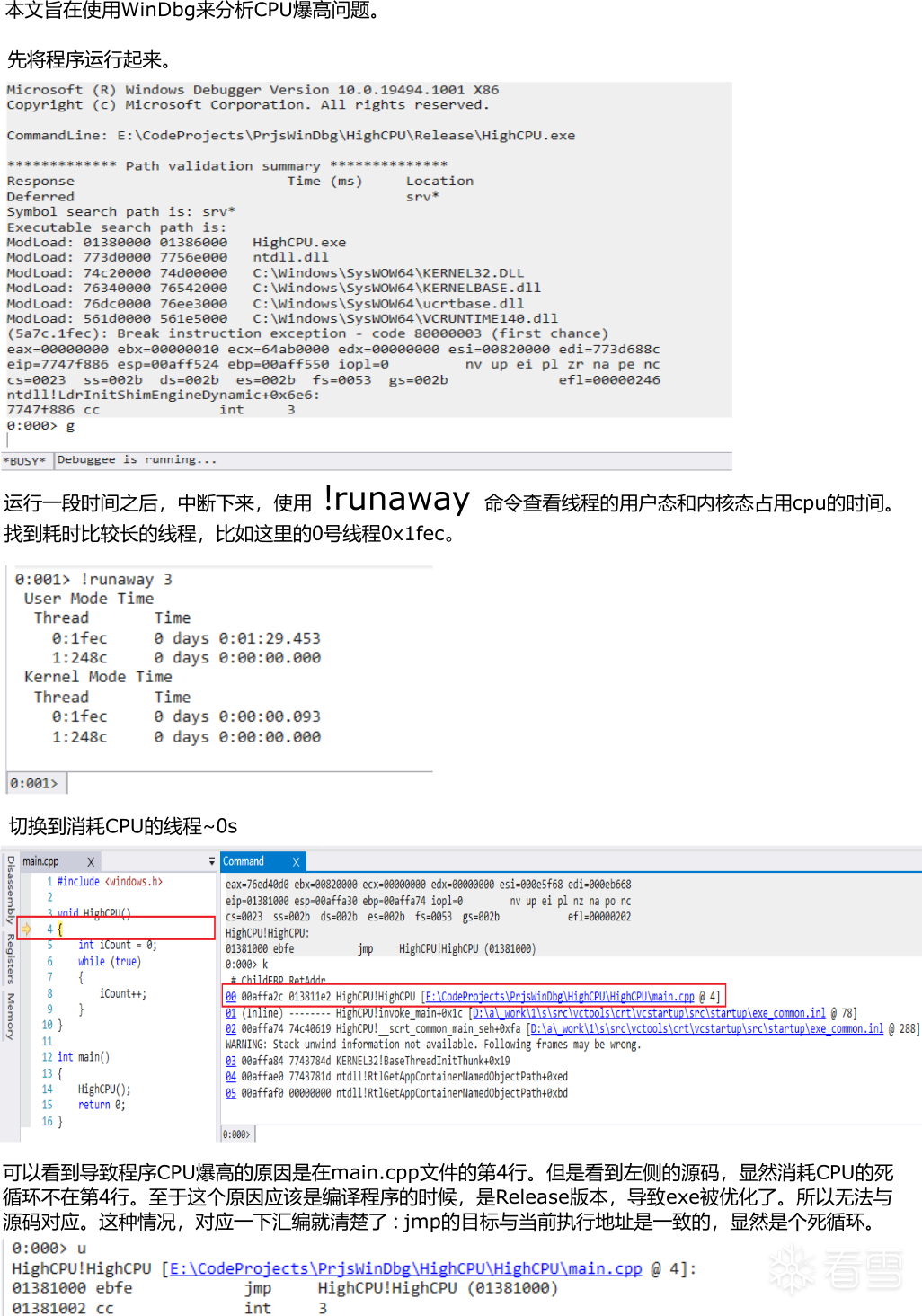Click the yellow current-line arrow at line 4

click(x=26, y=929)
